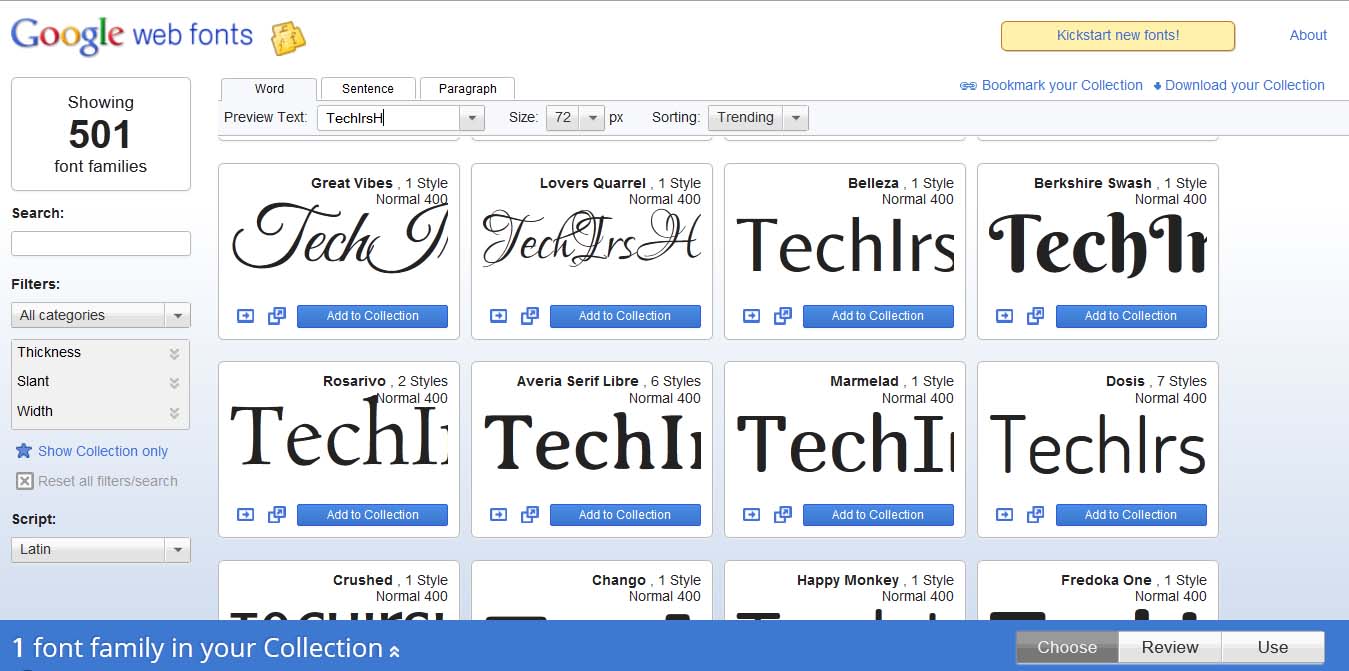
Task: Click the Marmelad font preview
Action: 845,445
